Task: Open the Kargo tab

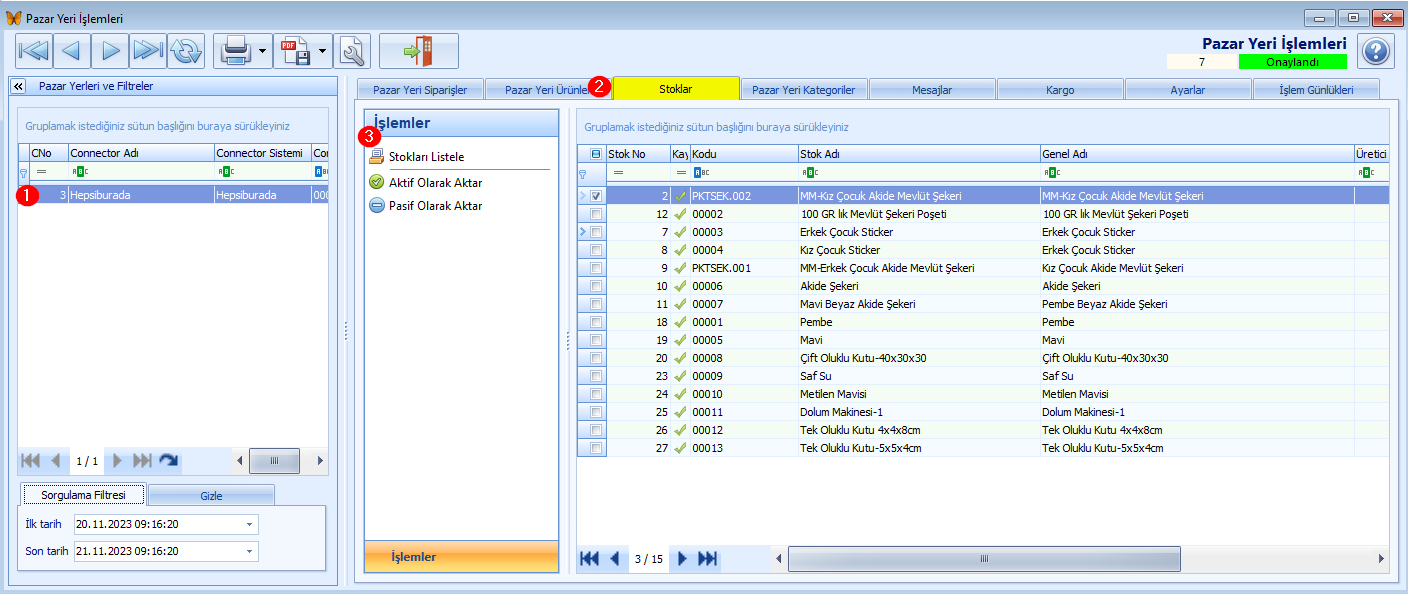Action: coord(1060,90)
